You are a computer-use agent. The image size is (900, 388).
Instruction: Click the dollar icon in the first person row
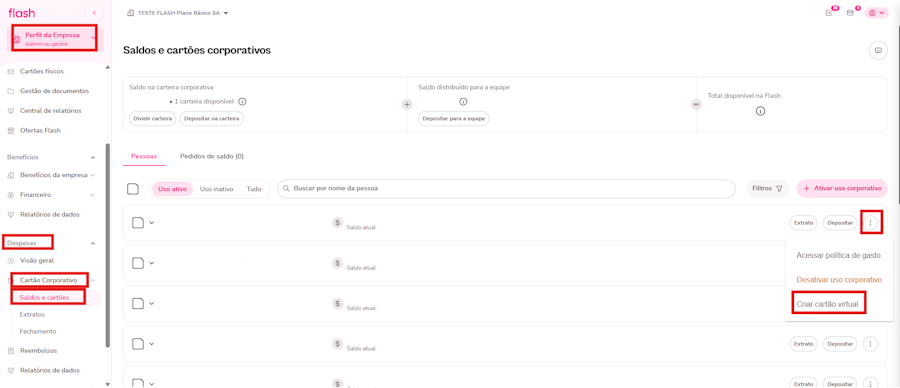click(x=338, y=222)
